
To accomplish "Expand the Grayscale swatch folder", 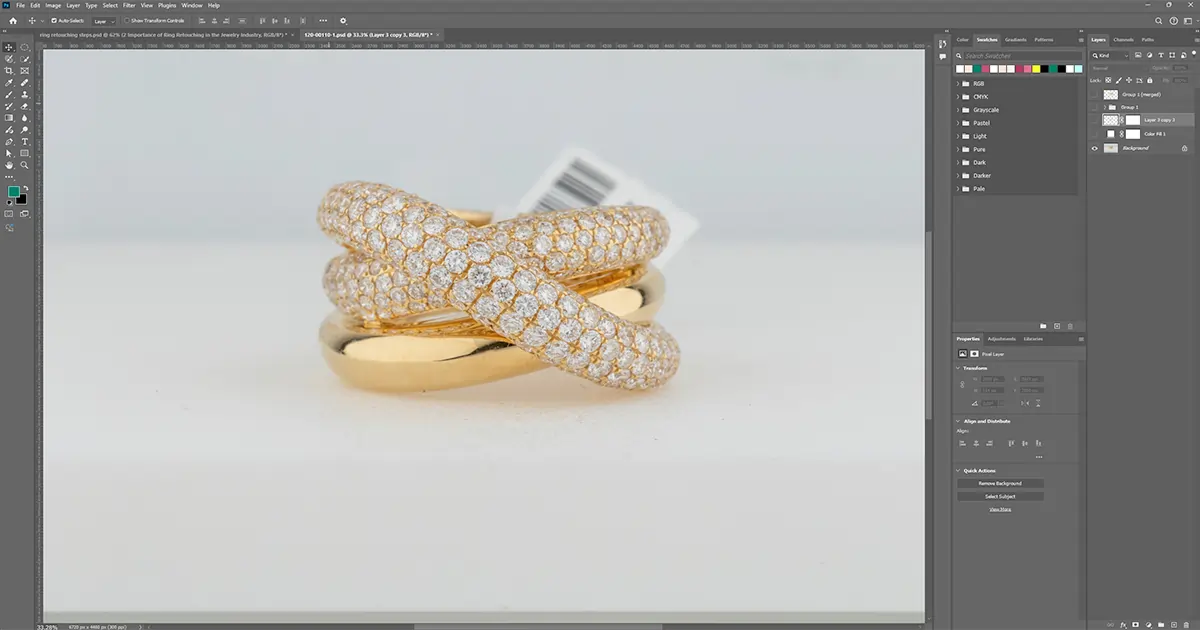I will coord(958,110).
